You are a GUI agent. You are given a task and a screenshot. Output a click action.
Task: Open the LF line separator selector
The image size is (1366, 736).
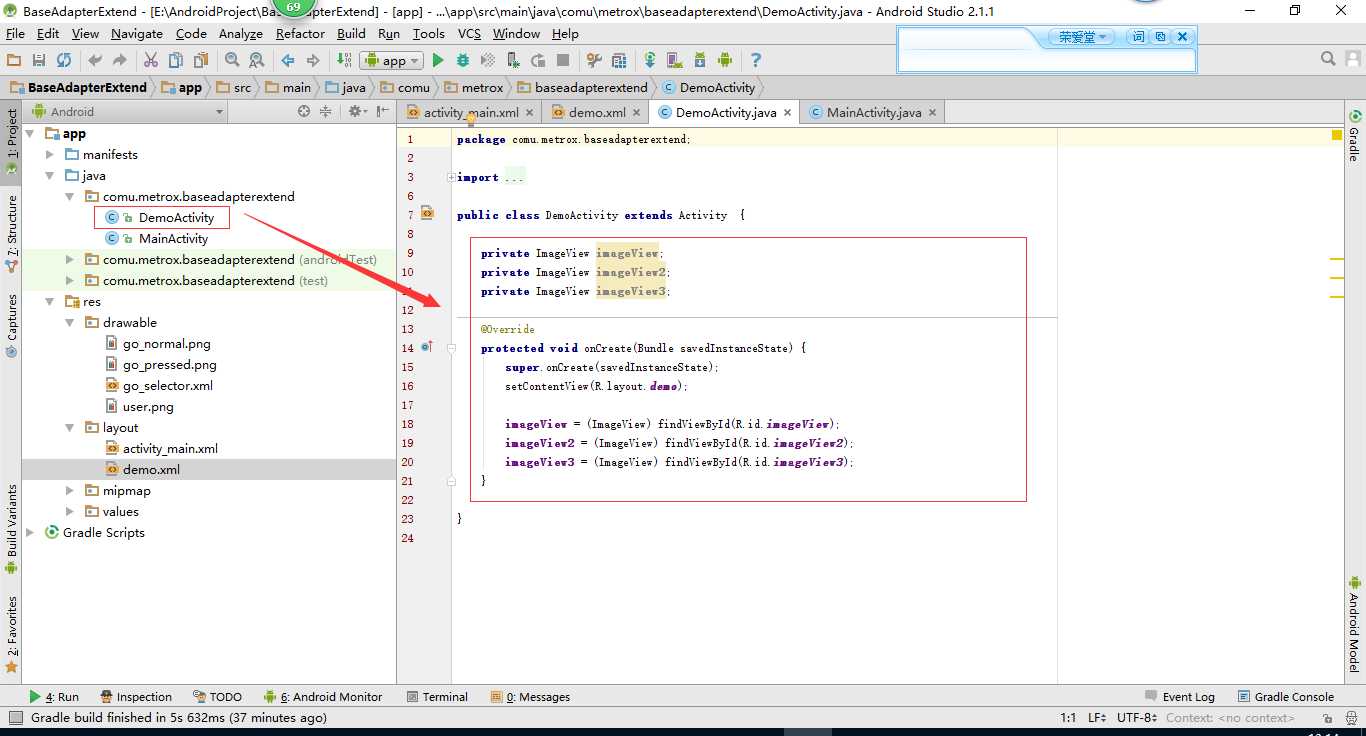coord(1097,717)
